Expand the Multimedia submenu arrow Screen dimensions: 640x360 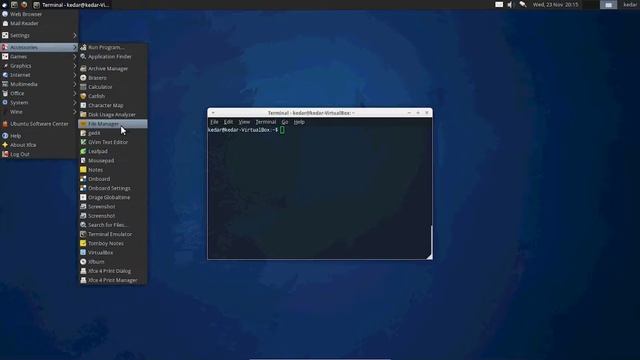(x=75, y=84)
